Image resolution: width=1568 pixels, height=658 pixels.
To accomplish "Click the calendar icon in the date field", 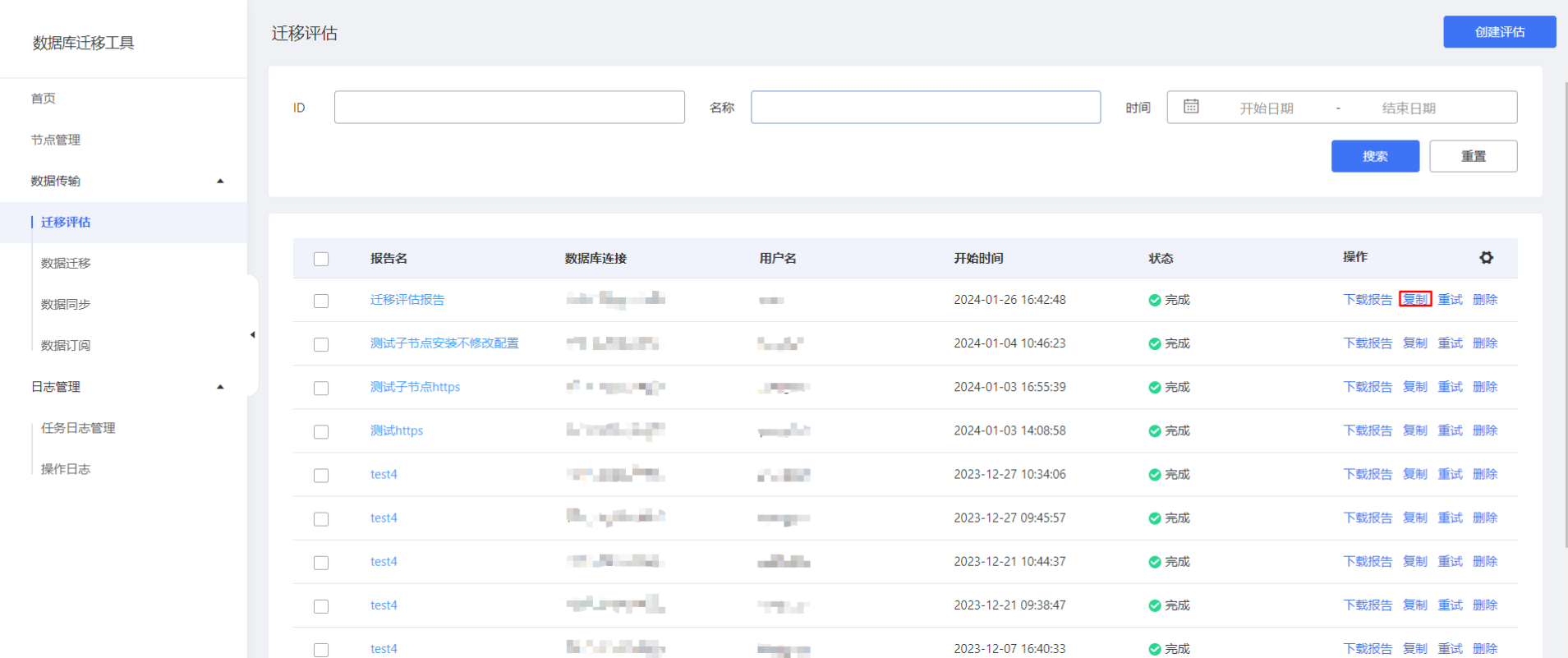I will pyautogui.click(x=1191, y=107).
